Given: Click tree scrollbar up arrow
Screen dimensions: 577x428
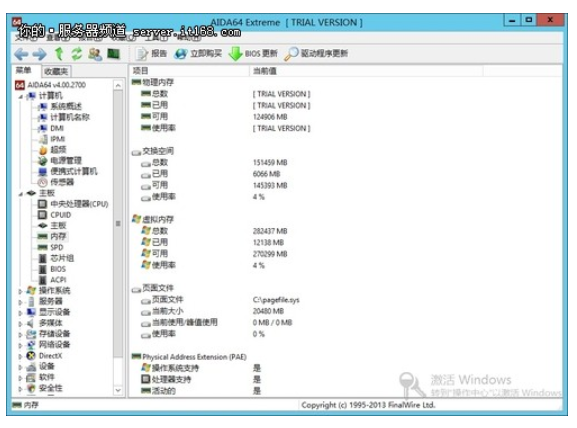Looking at the screenshot, I should click(118, 85).
